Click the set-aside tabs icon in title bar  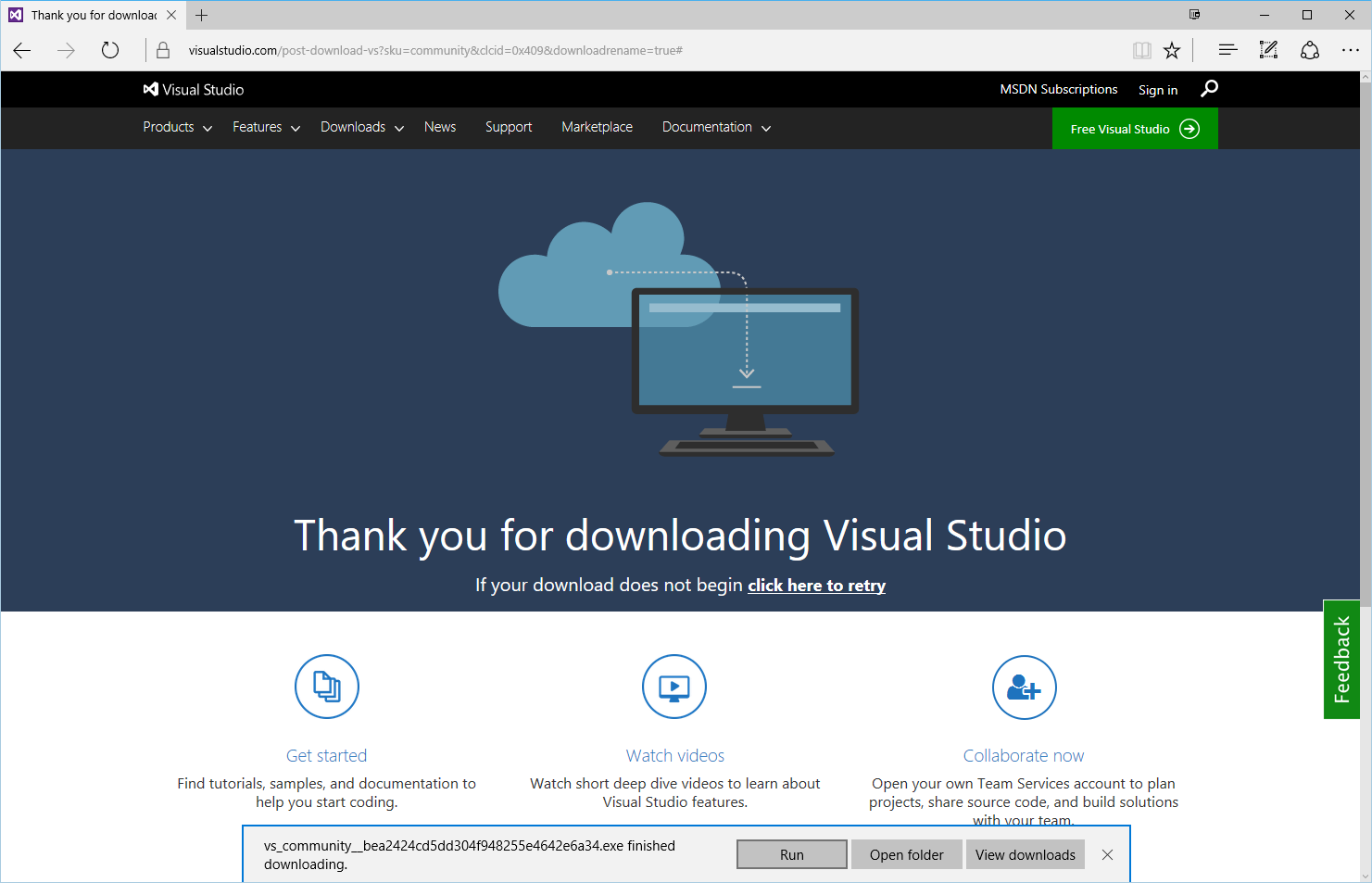click(x=1195, y=15)
